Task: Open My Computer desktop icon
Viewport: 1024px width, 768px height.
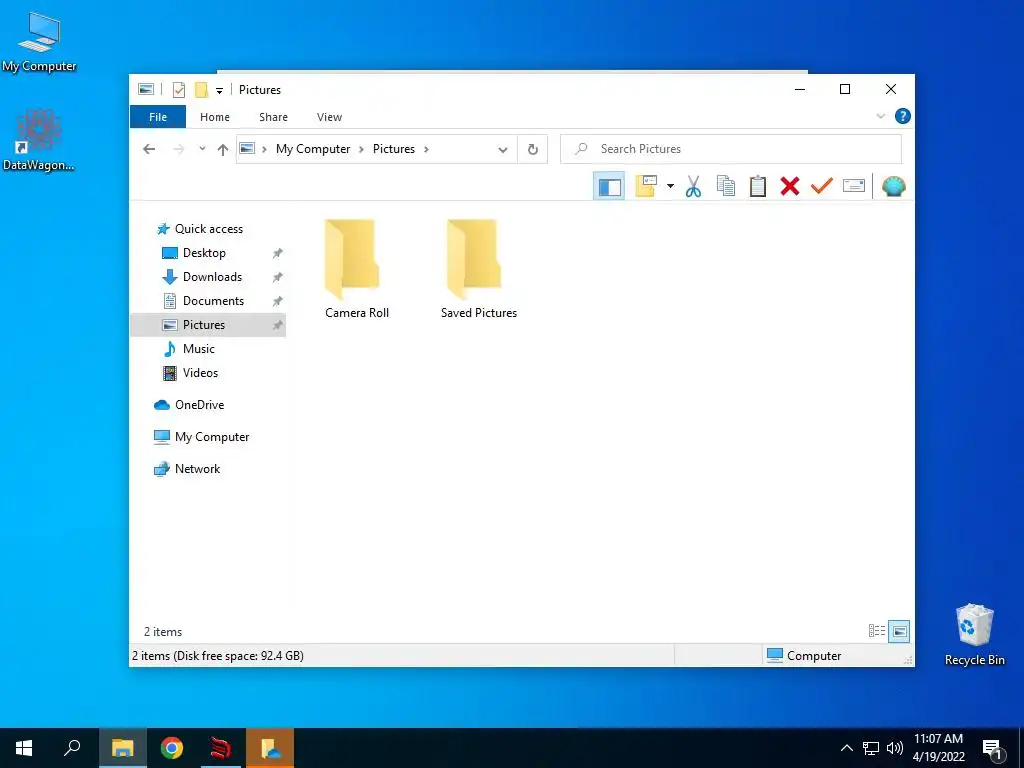Action: point(39,42)
